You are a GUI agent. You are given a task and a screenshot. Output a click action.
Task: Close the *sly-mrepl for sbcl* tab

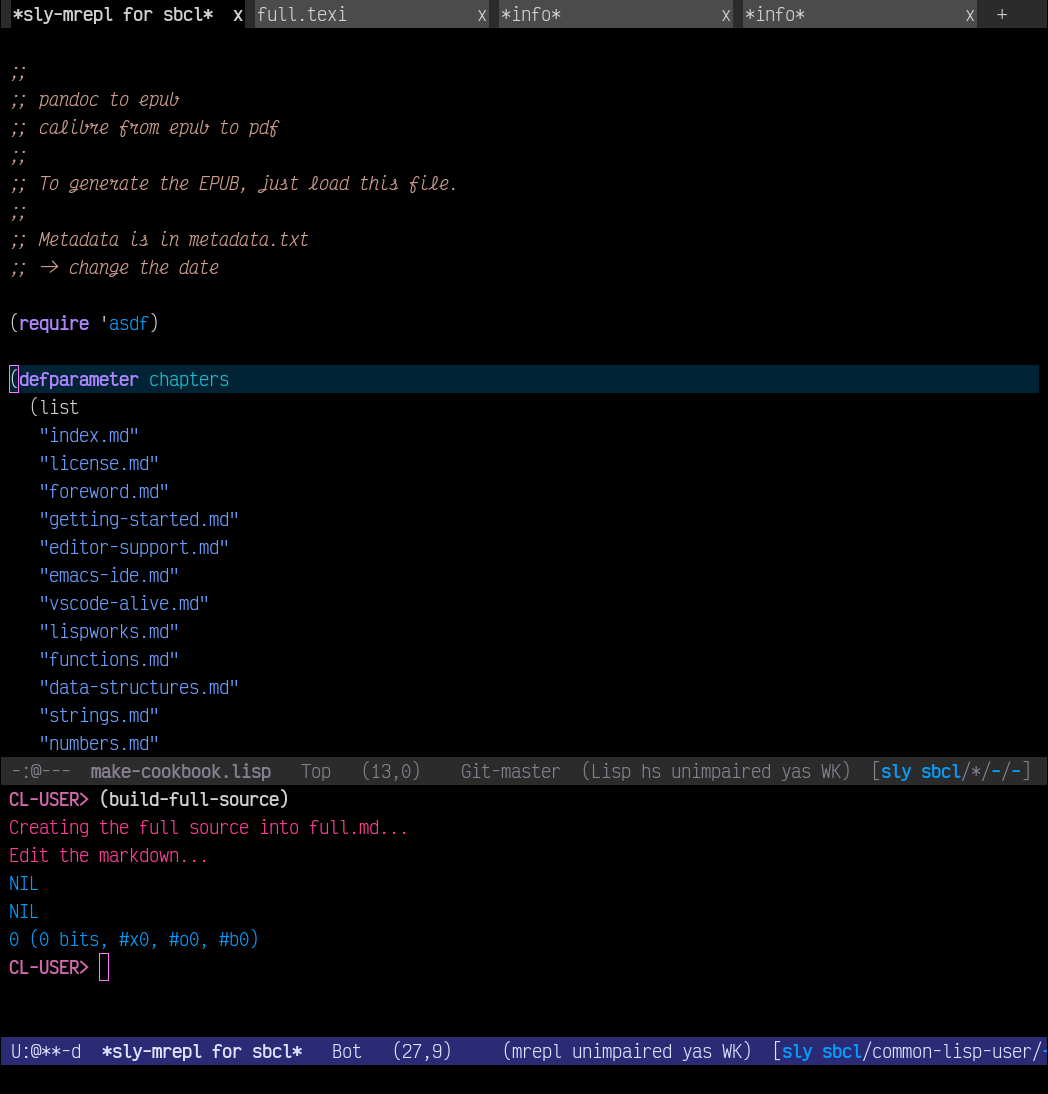[238, 15]
